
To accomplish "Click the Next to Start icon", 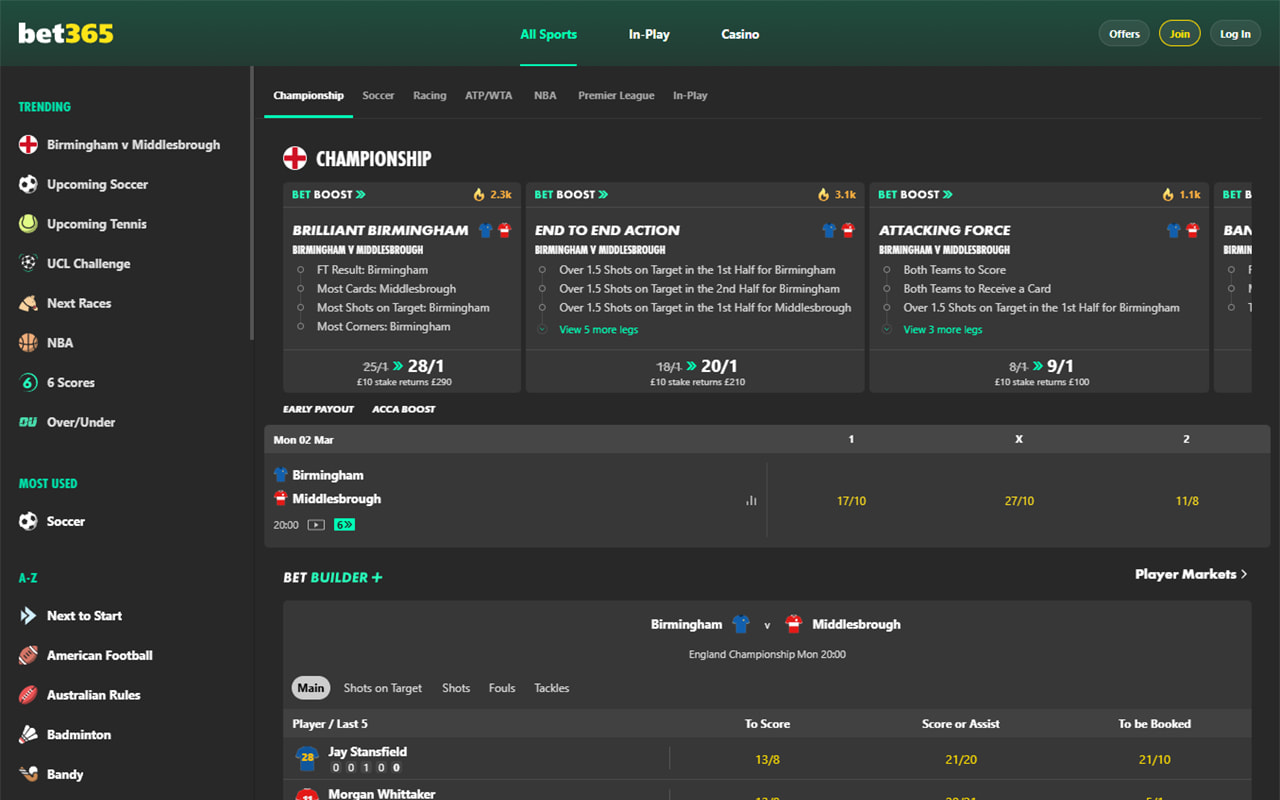I will tap(28, 616).
